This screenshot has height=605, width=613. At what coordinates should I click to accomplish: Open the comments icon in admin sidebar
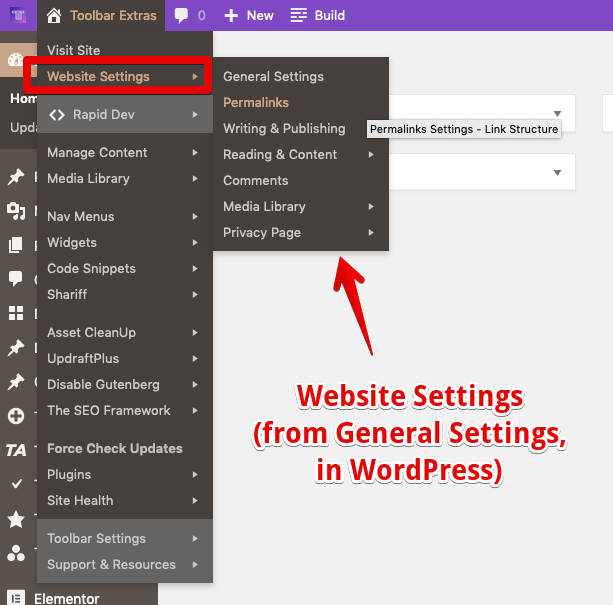(16, 279)
